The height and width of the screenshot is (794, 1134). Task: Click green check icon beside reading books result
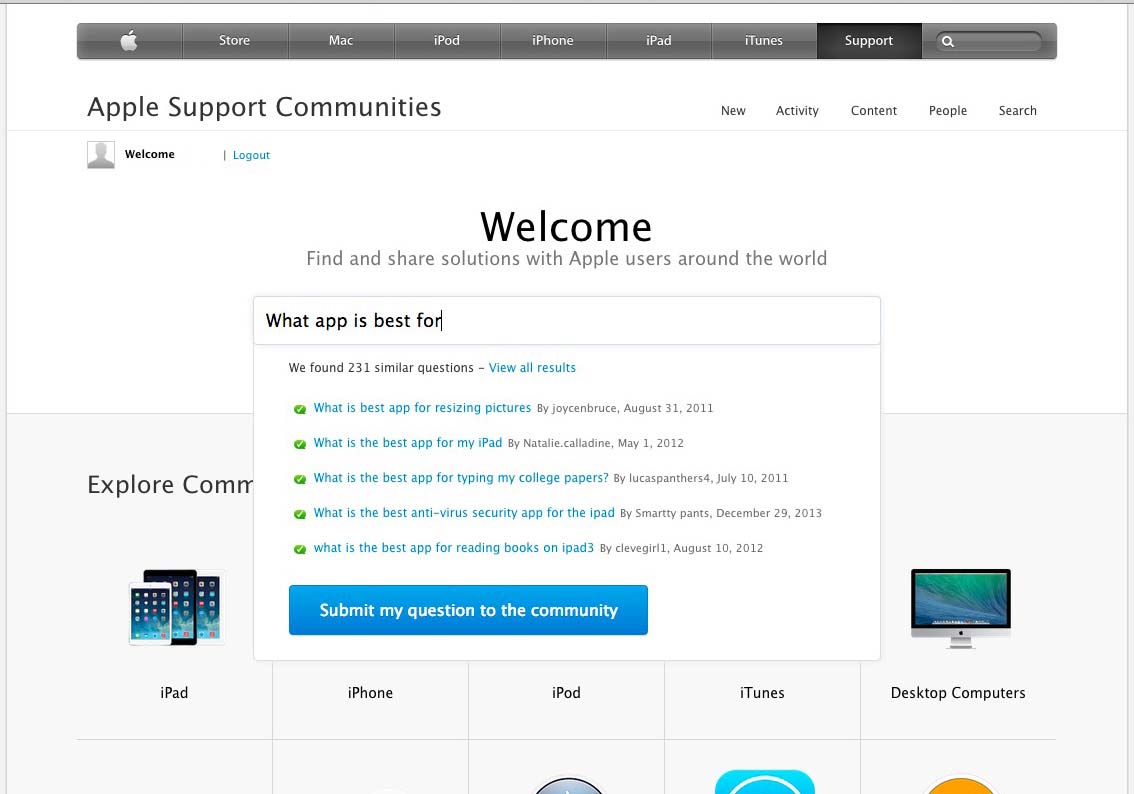(299, 549)
